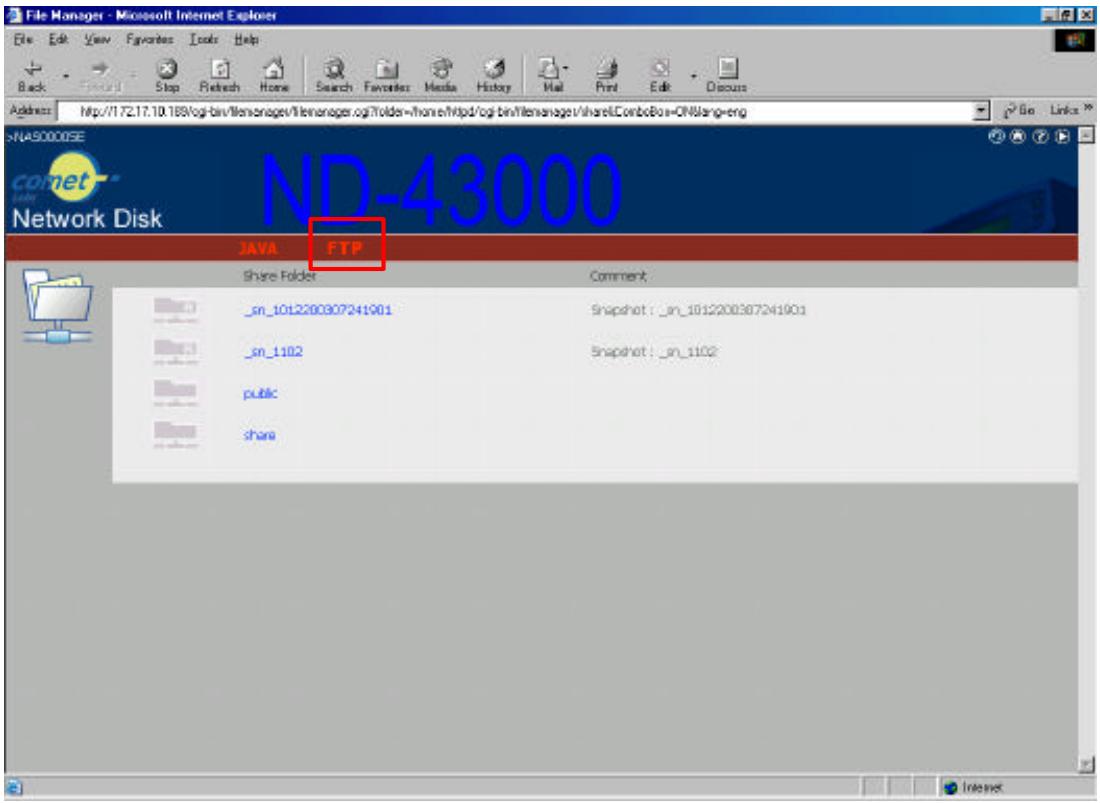The image size is (1100, 803).
Task: Open the Tools menu
Action: click(203, 39)
